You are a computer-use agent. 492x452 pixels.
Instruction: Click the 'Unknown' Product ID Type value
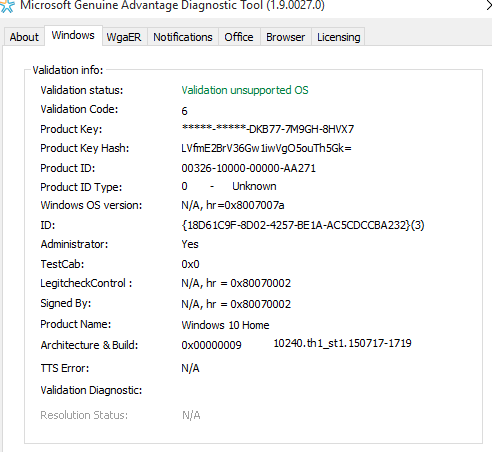(254, 186)
